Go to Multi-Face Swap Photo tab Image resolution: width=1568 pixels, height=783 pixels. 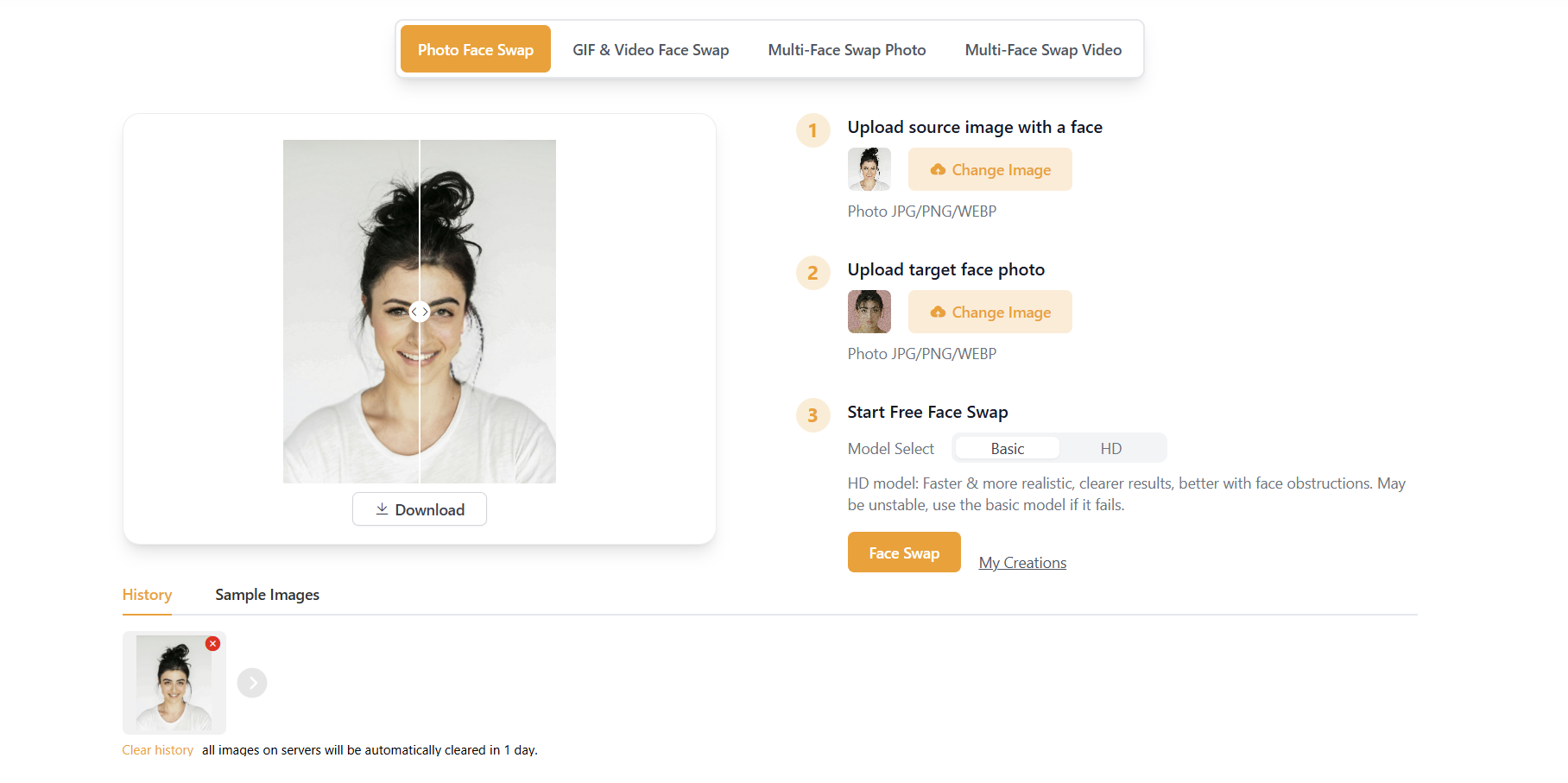click(846, 49)
